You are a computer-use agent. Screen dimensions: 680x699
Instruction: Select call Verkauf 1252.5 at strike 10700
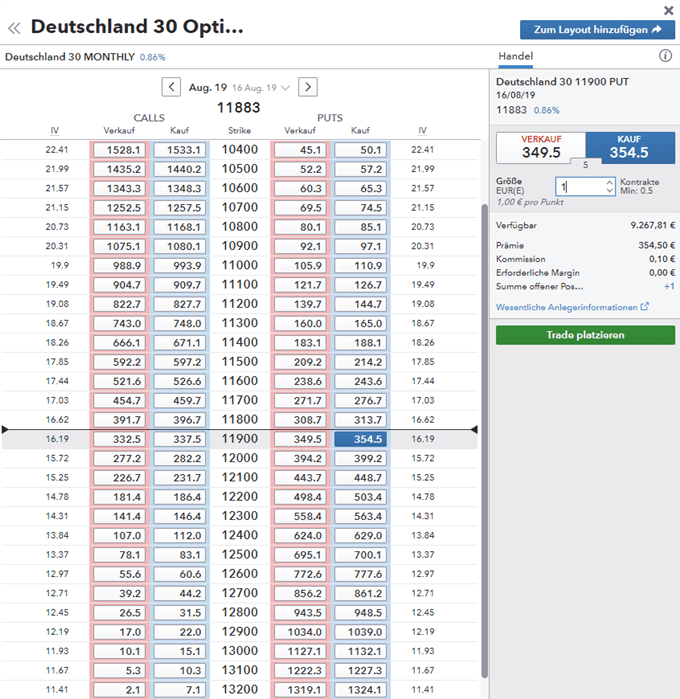coord(120,208)
